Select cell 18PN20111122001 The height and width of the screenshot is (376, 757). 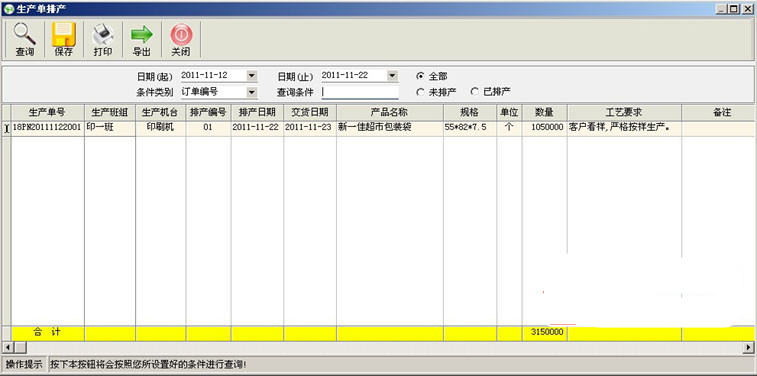pyautogui.click(x=47, y=128)
